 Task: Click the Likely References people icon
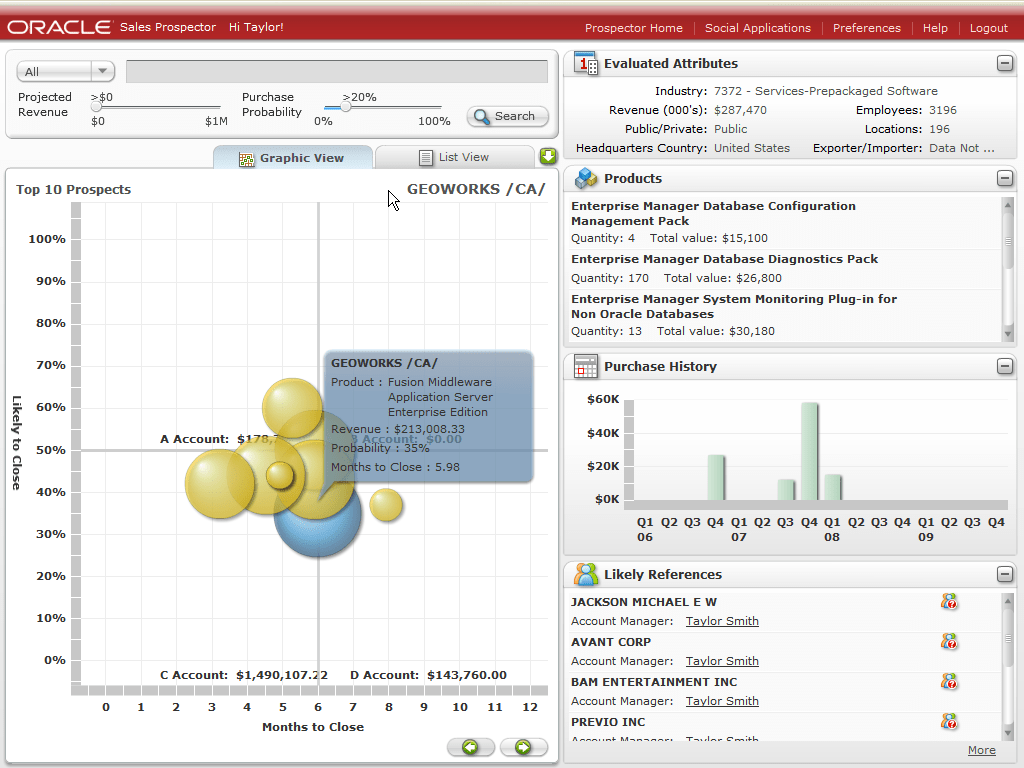[x=585, y=574]
